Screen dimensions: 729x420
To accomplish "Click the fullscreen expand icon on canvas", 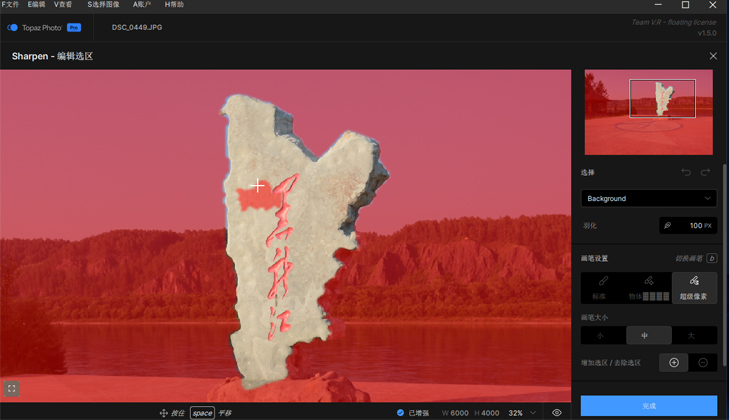I will pyautogui.click(x=12, y=388).
